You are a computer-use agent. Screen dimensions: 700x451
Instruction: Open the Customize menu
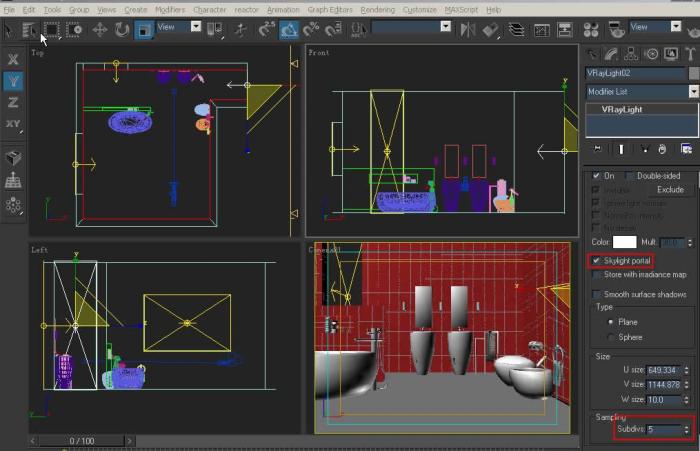pos(420,9)
